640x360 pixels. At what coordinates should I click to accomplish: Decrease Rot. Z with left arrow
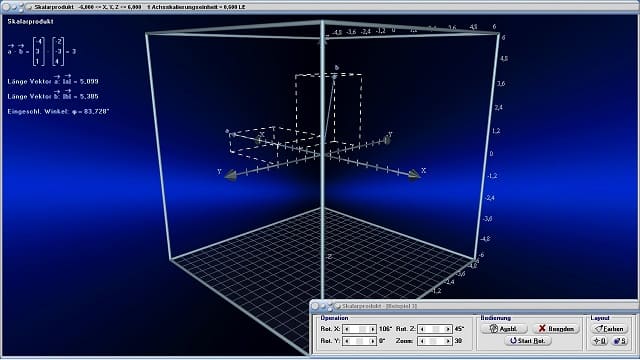[x=422, y=329]
